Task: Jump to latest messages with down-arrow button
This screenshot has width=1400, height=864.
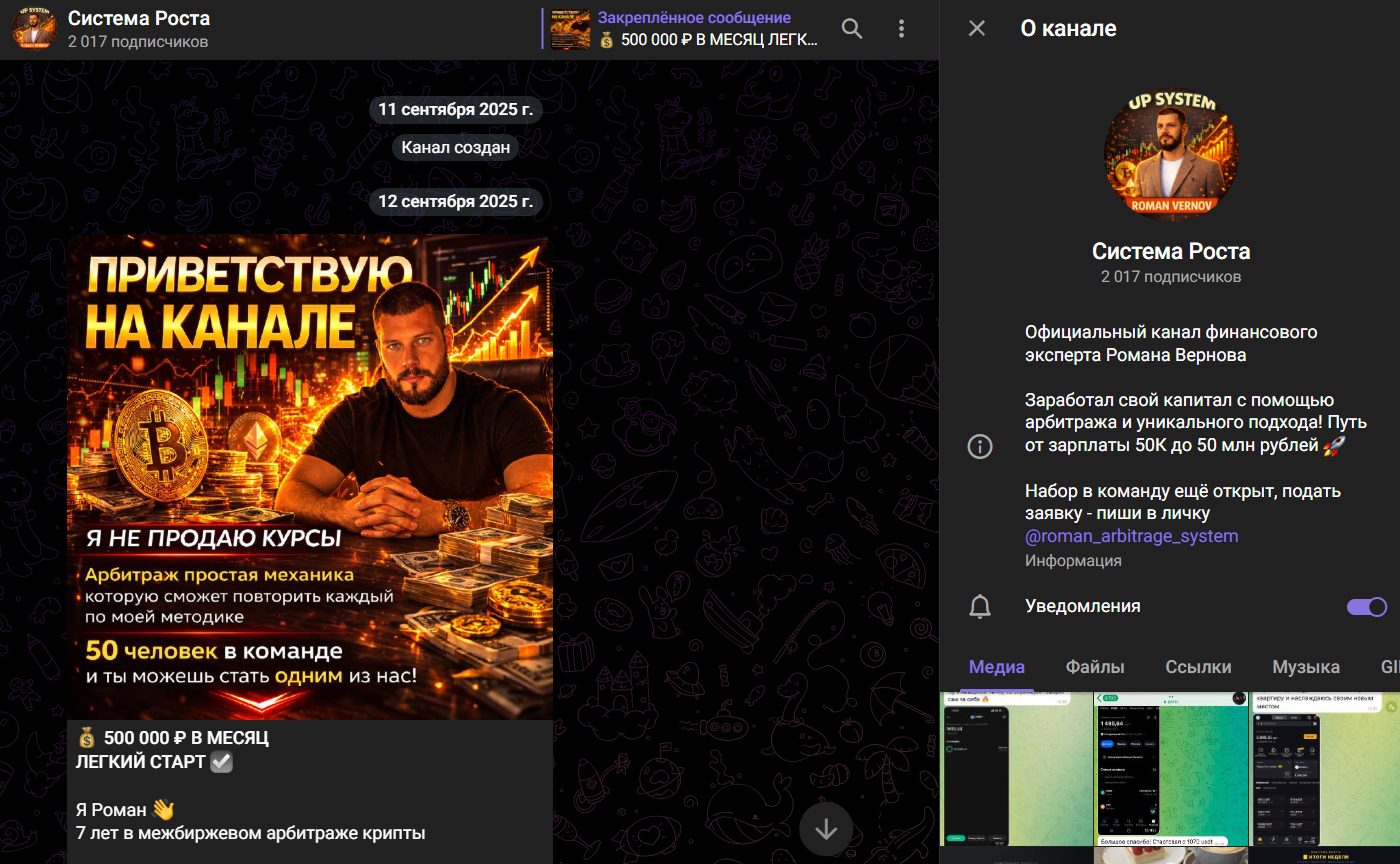Action: (826, 828)
